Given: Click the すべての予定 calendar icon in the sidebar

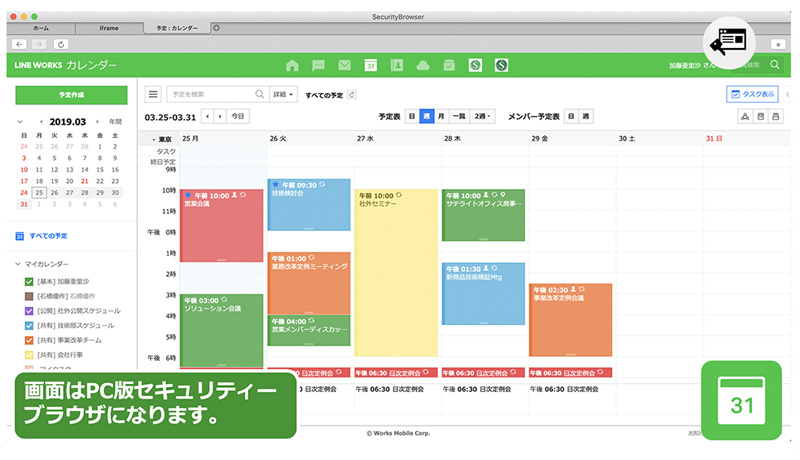Looking at the screenshot, I should (x=19, y=236).
